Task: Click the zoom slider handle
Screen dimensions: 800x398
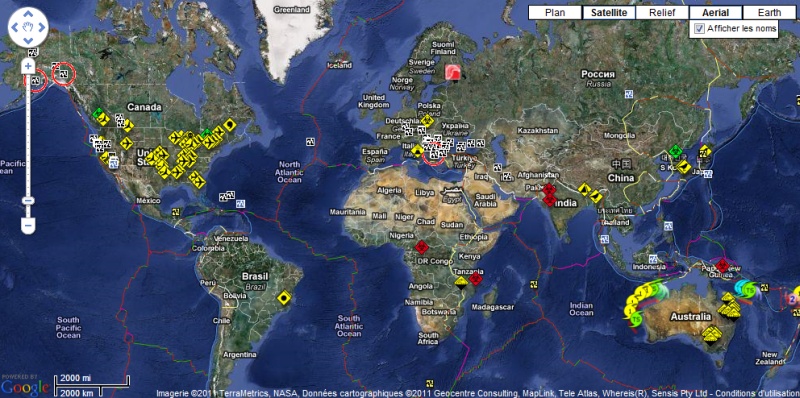Action: coord(28,201)
